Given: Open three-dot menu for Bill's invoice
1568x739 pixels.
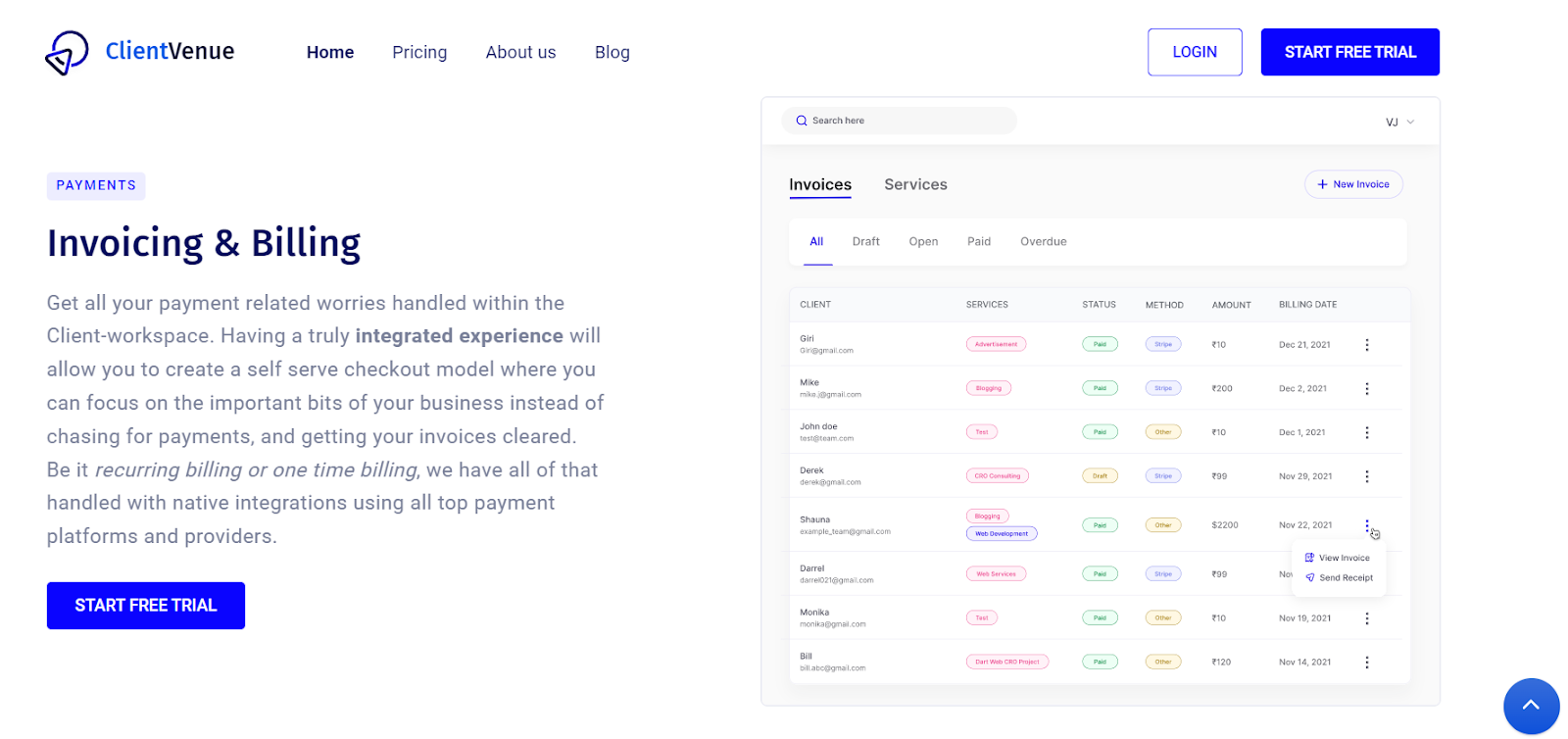Looking at the screenshot, I should (1367, 663).
